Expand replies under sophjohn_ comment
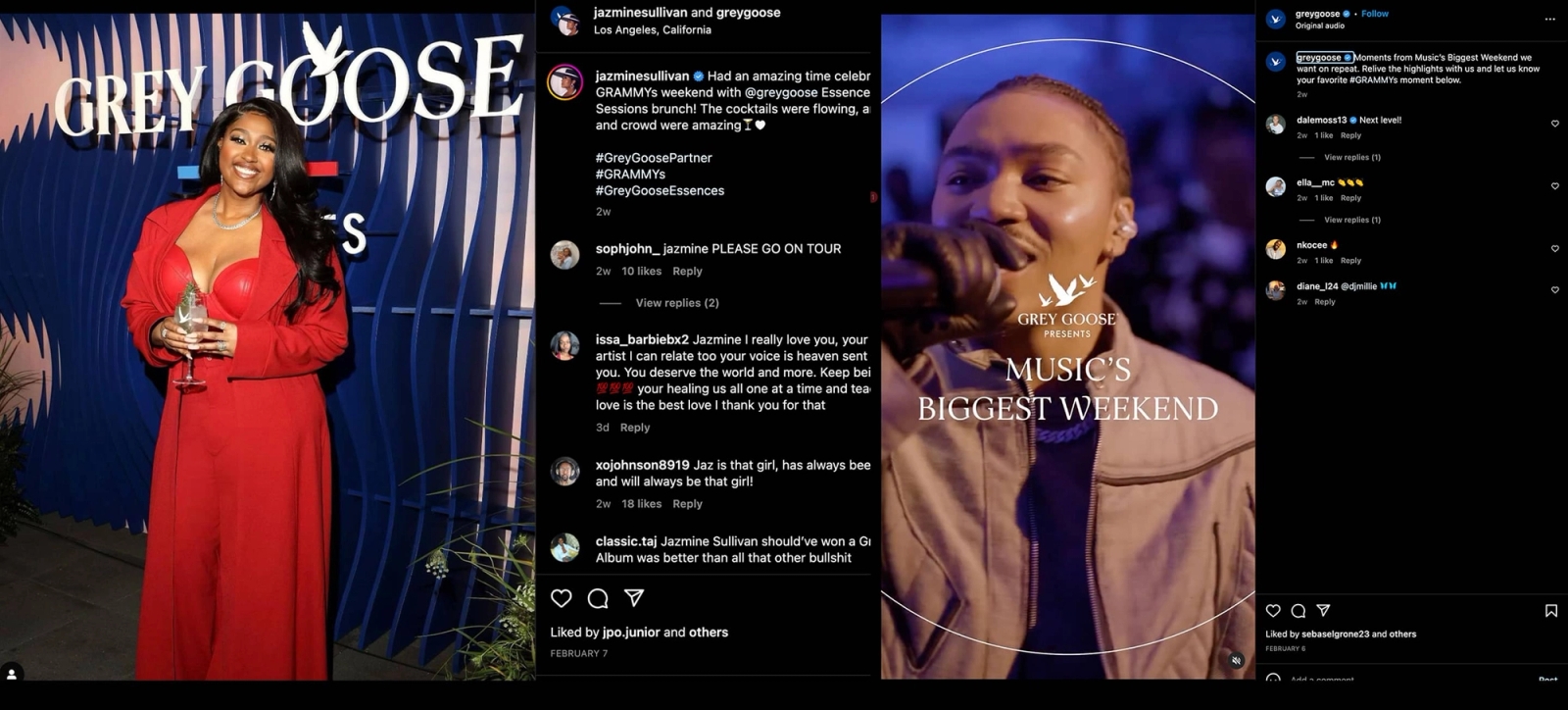 click(x=677, y=303)
